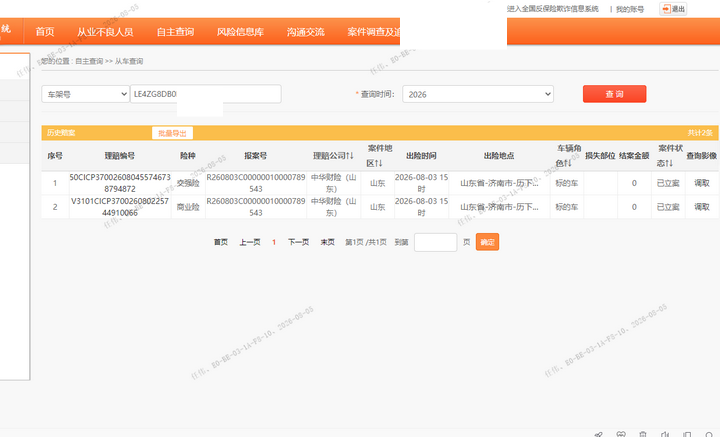Open 进入全国反保险欺诈信息系统 link
This screenshot has width=720, height=437.
click(x=553, y=9)
